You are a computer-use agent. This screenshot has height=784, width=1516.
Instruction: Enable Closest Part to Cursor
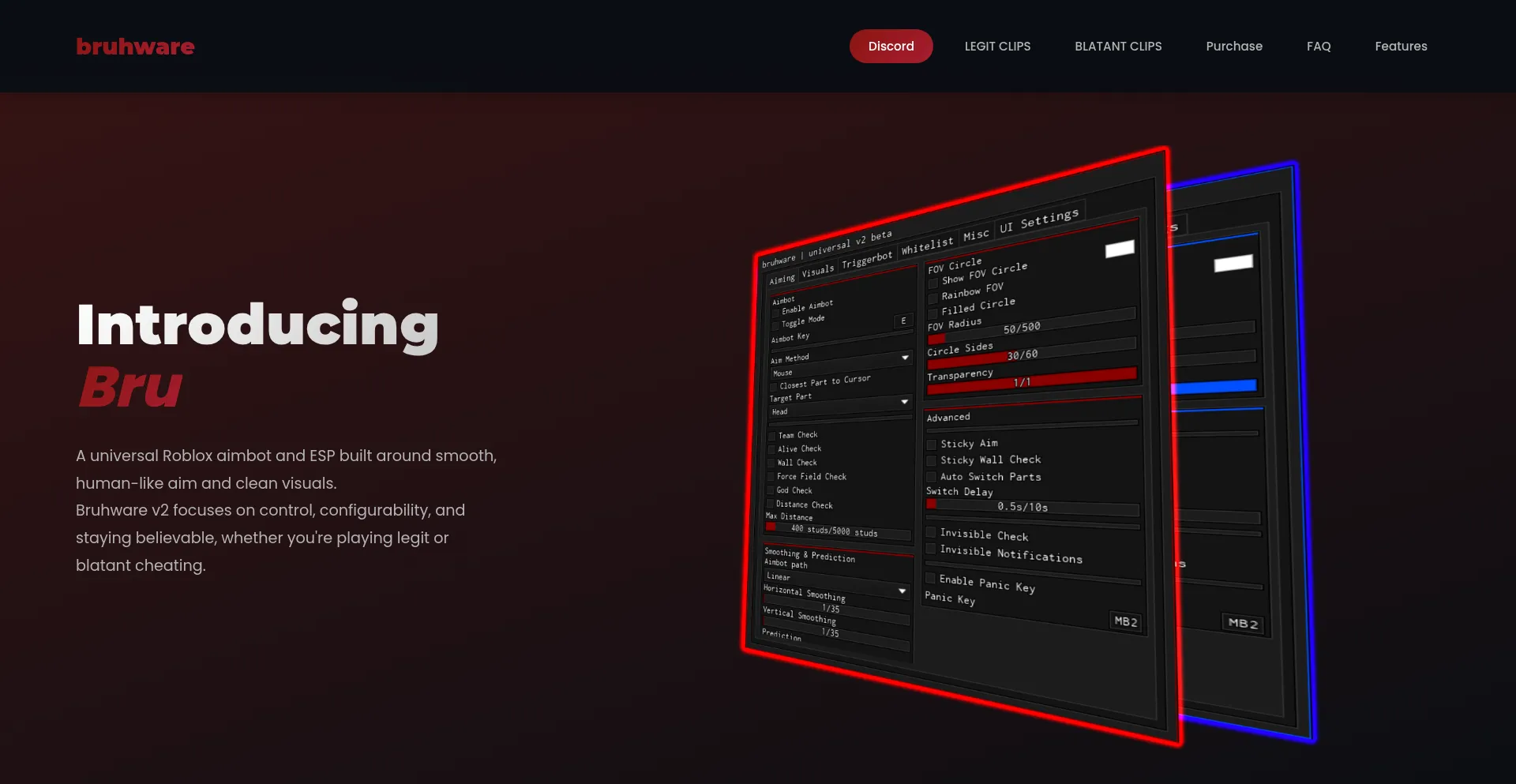[774, 386]
